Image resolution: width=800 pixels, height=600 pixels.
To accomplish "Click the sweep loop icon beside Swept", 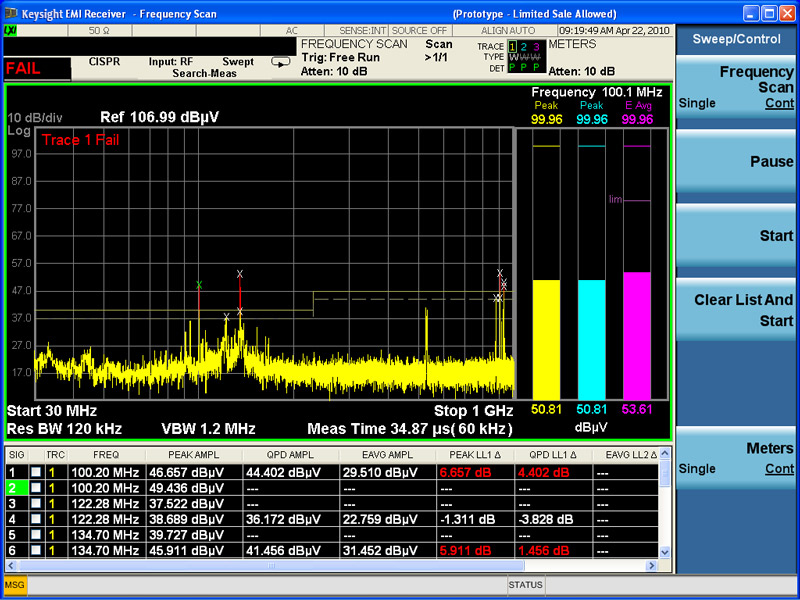I will 281,62.
